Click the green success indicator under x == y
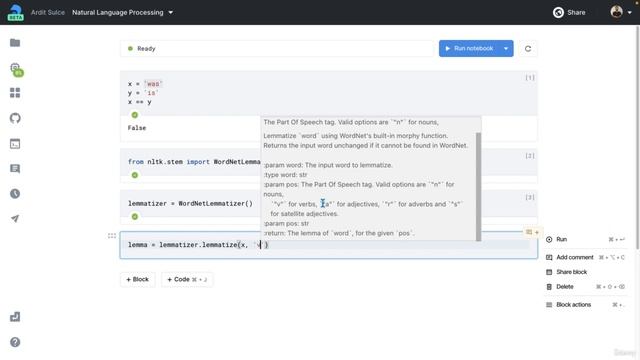The width and height of the screenshot is (640, 360). click(x=135, y=115)
